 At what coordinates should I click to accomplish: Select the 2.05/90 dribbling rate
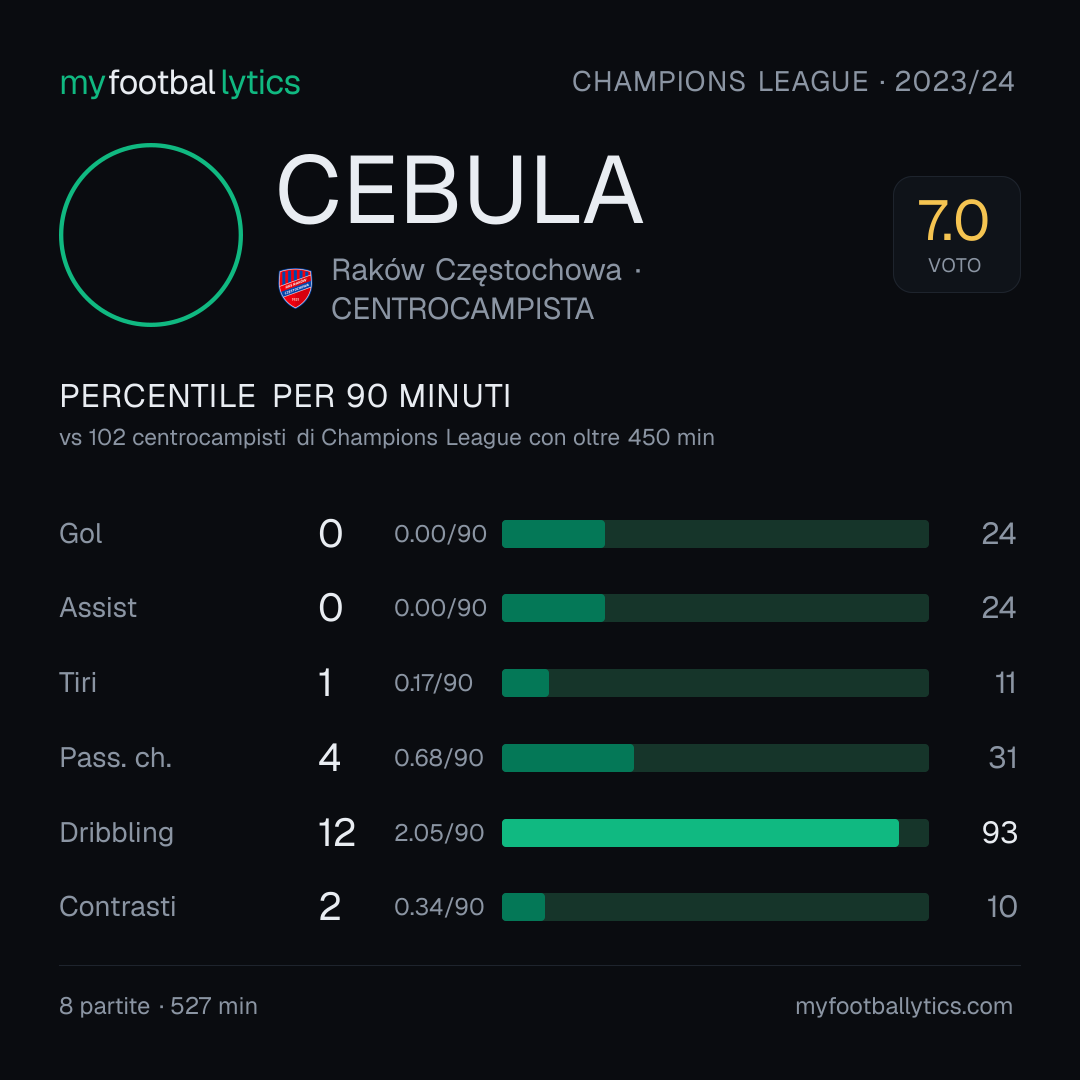[439, 833]
